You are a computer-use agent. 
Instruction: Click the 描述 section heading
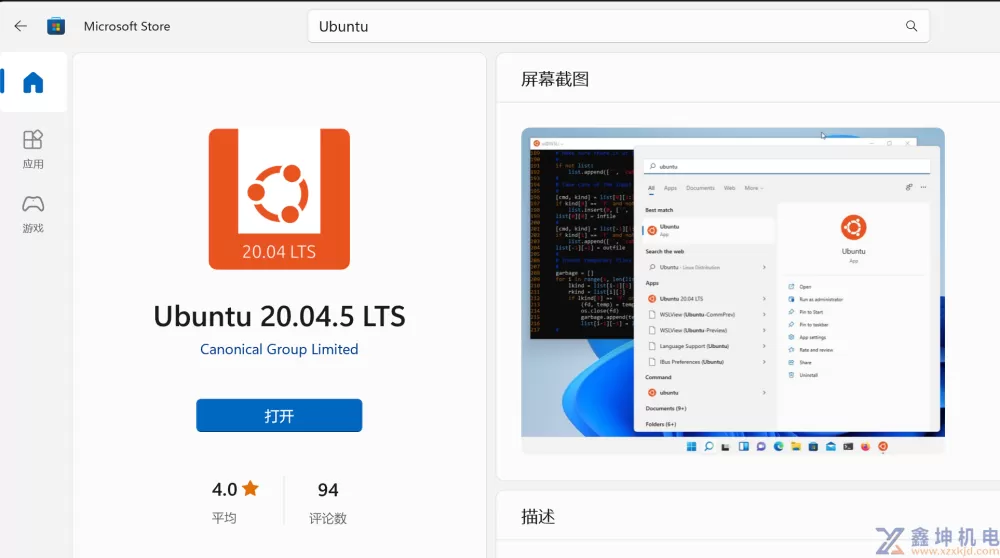538,517
